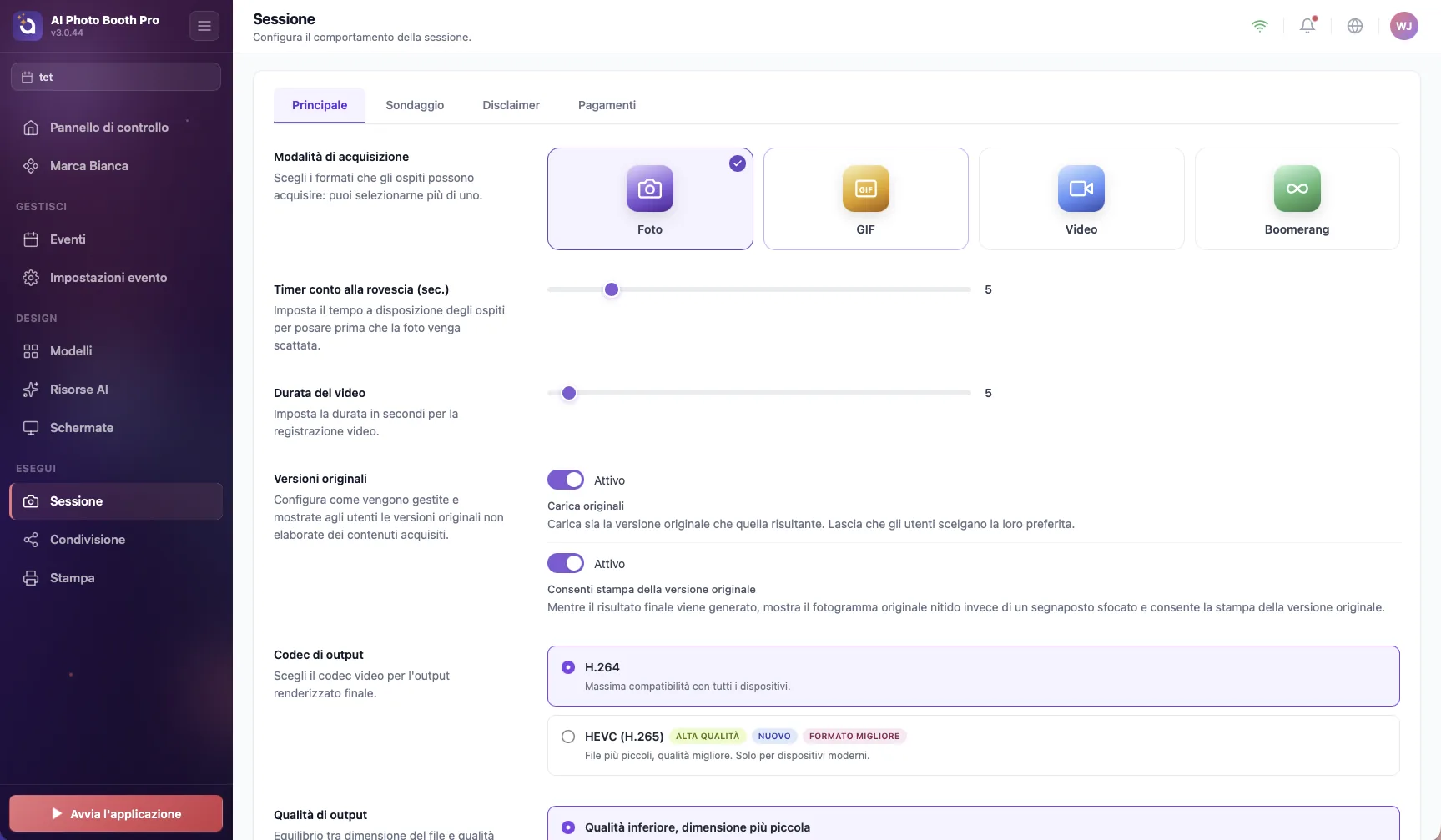Open the tet event selector
This screenshot has width=1441, height=840.
point(116,77)
